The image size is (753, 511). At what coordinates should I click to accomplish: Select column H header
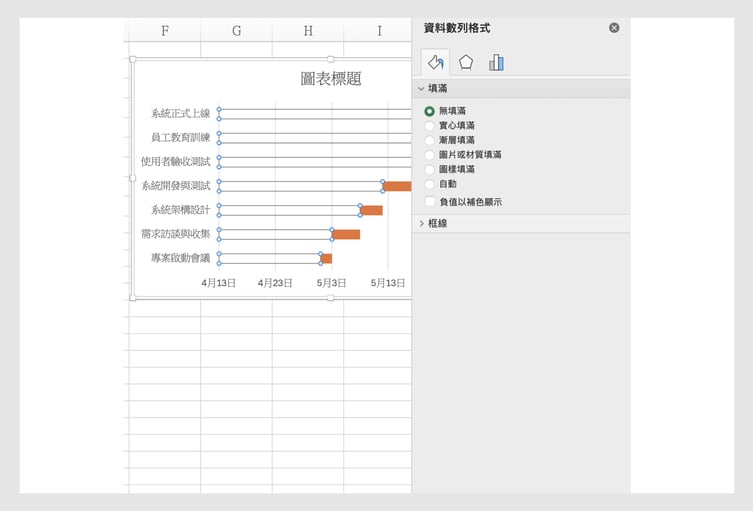[308, 31]
